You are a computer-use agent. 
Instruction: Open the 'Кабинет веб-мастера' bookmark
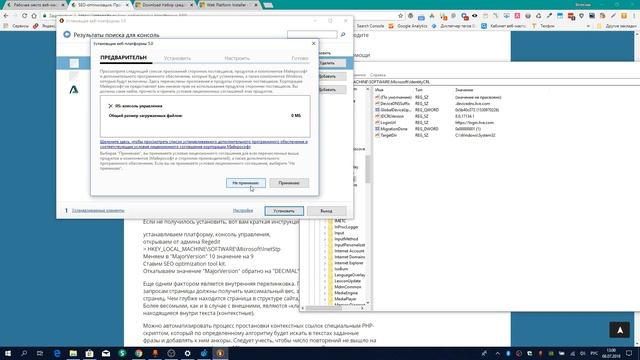(504, 26)
